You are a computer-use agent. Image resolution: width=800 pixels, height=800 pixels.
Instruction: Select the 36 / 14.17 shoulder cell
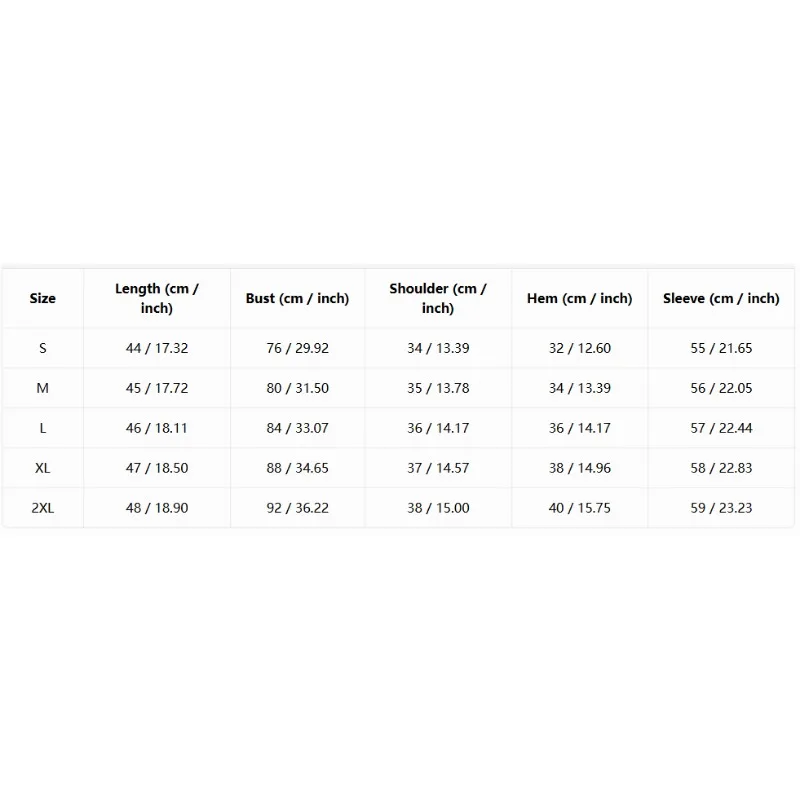click(x=438, y=428)
